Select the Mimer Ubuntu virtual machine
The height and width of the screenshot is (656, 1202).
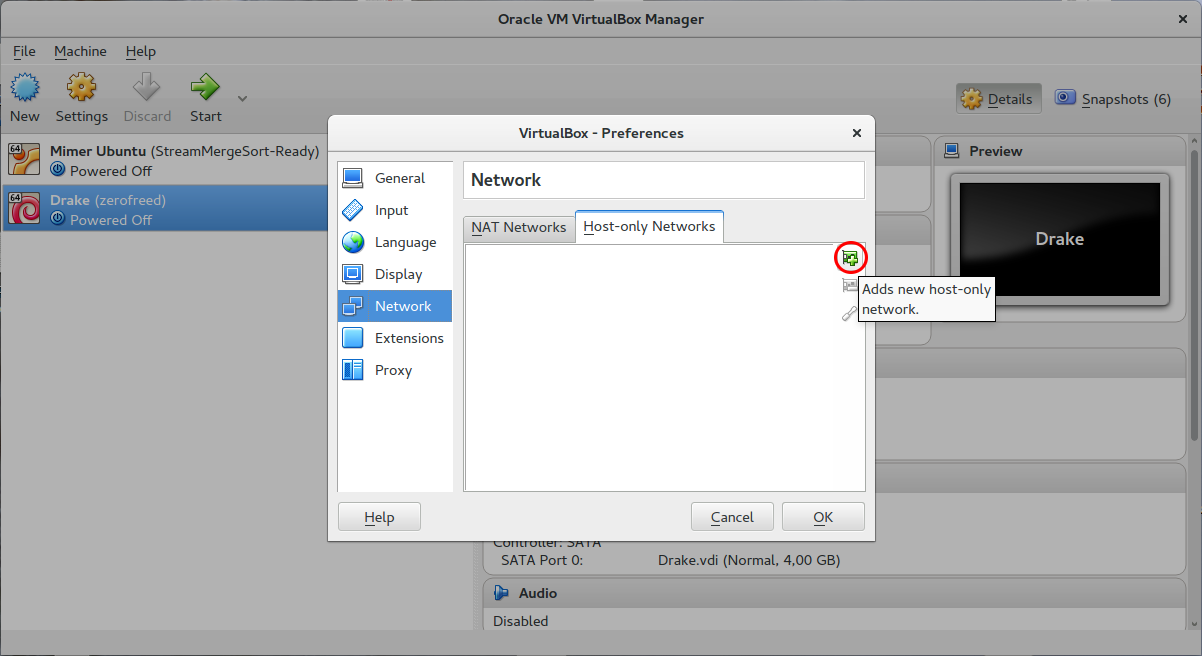(164, 160)
